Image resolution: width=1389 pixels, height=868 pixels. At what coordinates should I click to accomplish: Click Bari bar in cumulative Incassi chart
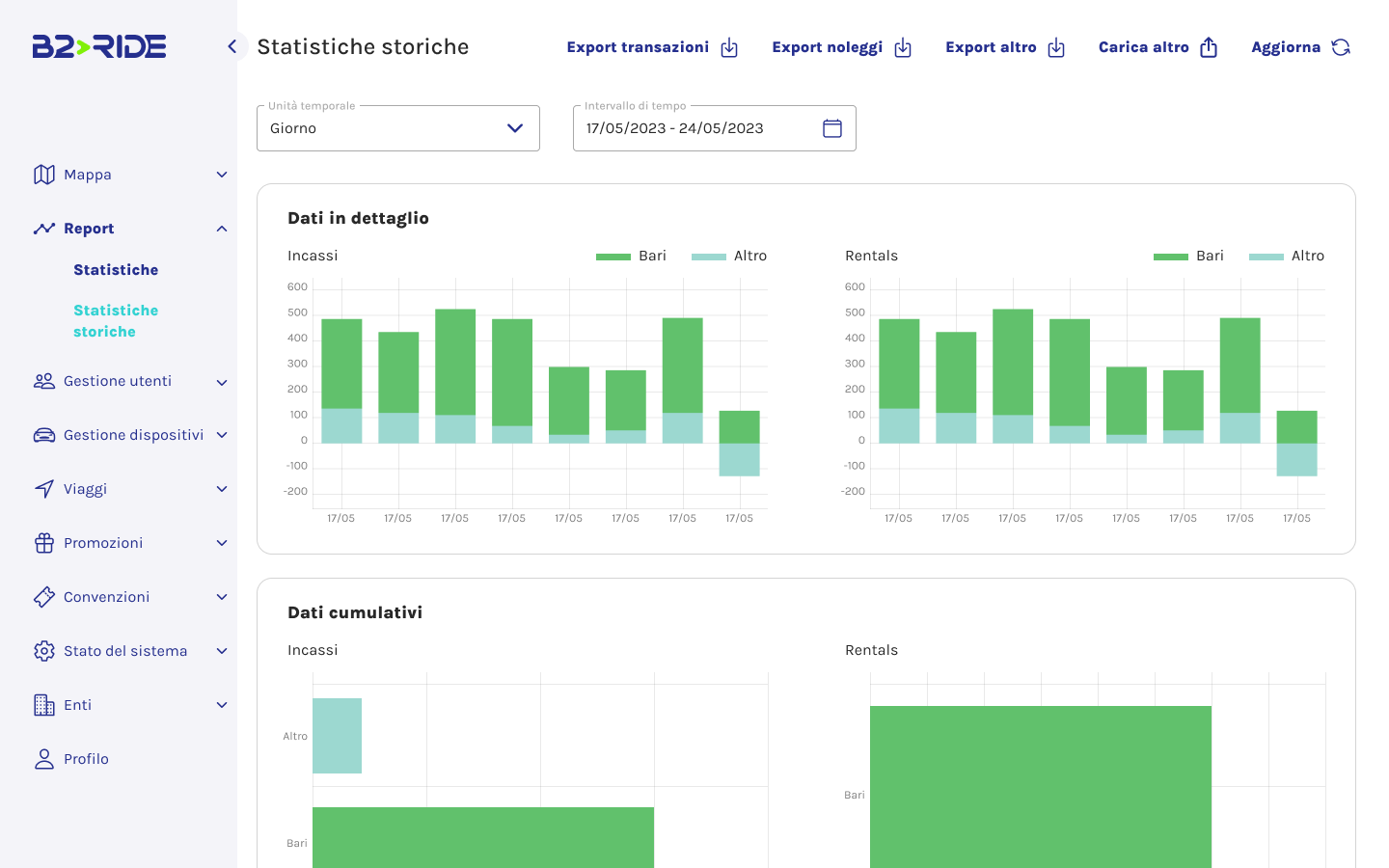(483, 837)
